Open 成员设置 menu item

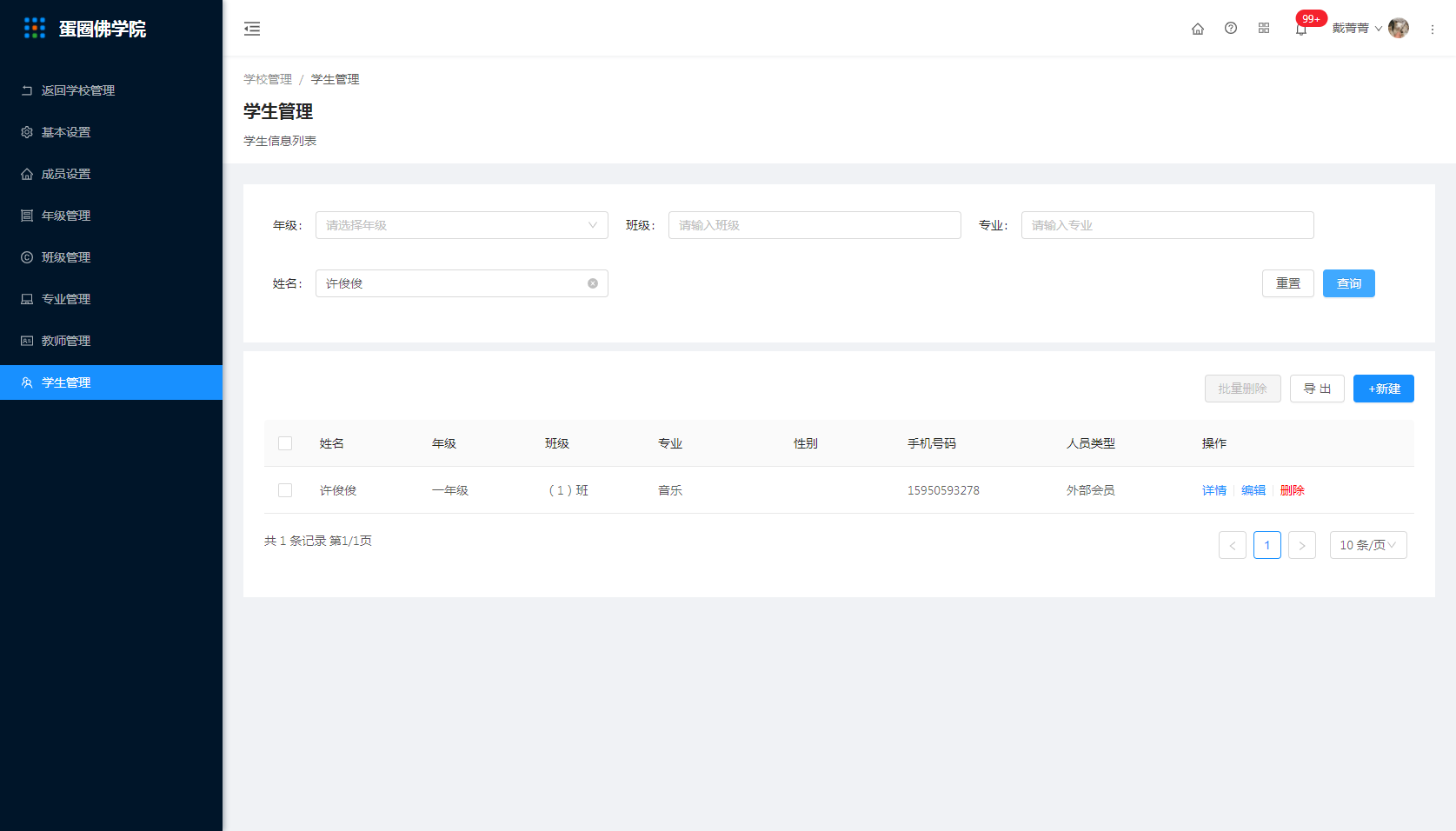tap(111, 174)
